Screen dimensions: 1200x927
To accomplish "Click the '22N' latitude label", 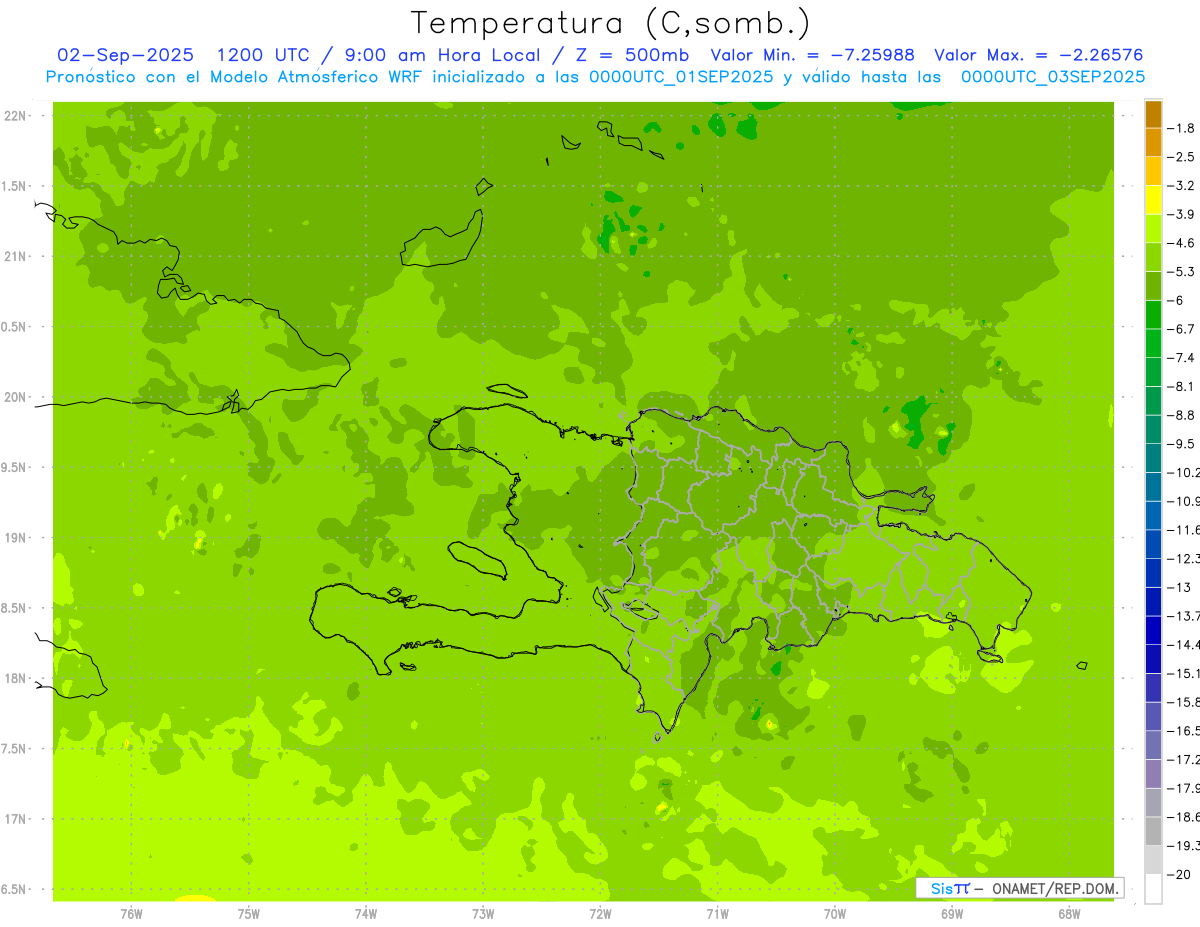I will (16, 116).
